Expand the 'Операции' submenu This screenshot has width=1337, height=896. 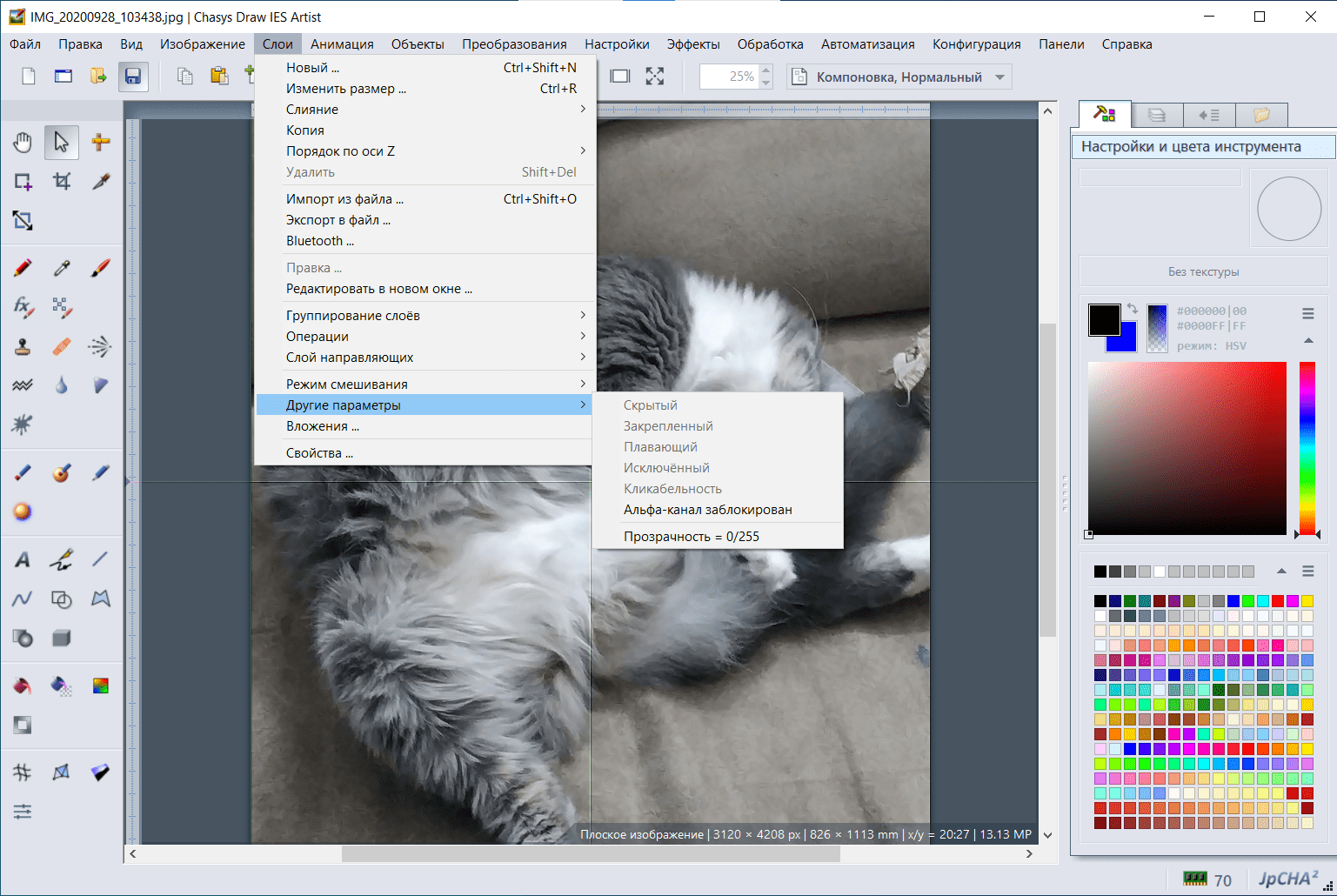tap(425, 337)
